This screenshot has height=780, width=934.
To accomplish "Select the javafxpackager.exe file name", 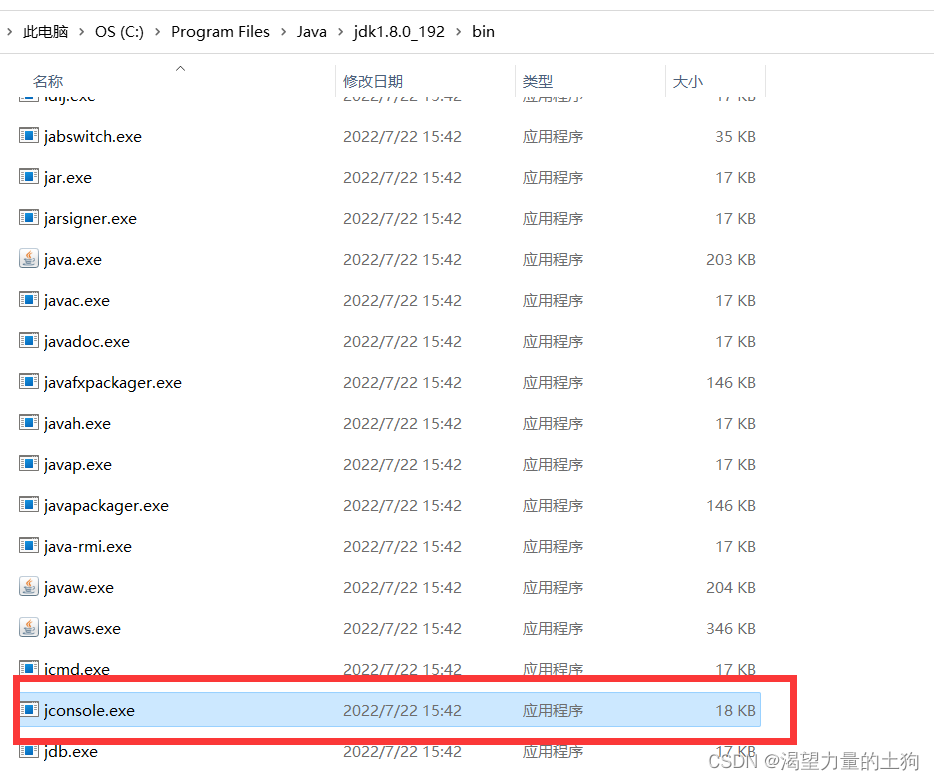I will (x=113, y=383).
